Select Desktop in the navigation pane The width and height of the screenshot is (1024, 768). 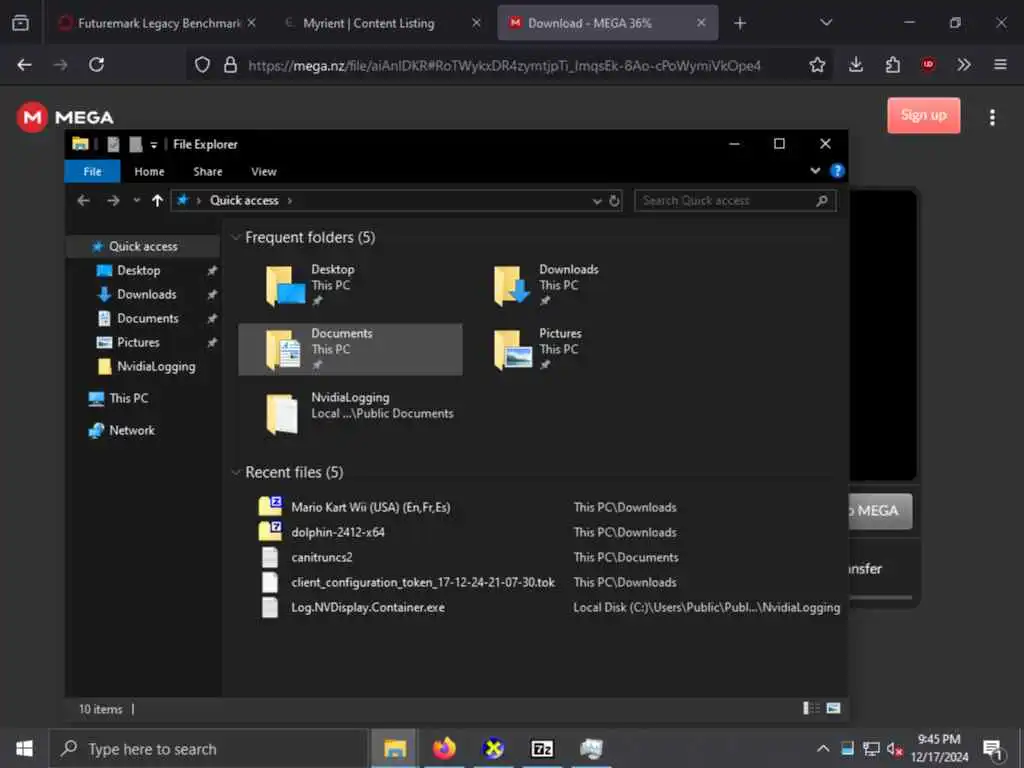coord(138,270)
